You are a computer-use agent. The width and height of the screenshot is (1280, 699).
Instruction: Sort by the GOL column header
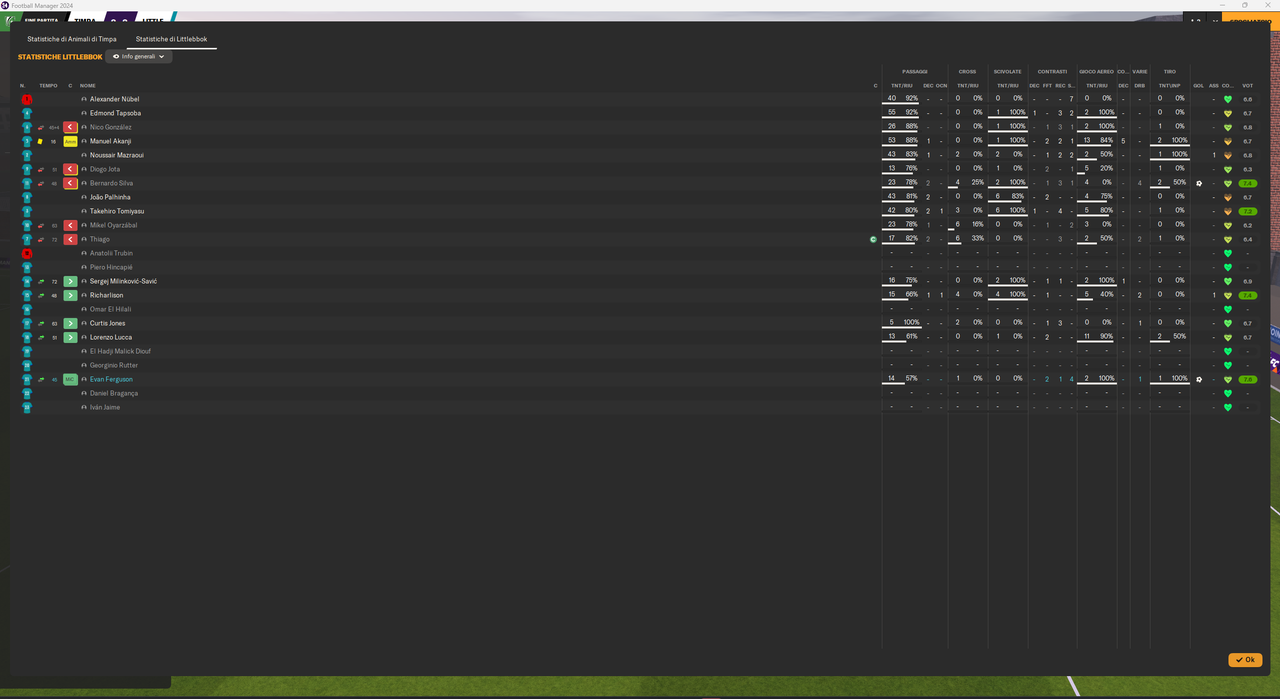pyautogui.click(x=1198, y=86)
